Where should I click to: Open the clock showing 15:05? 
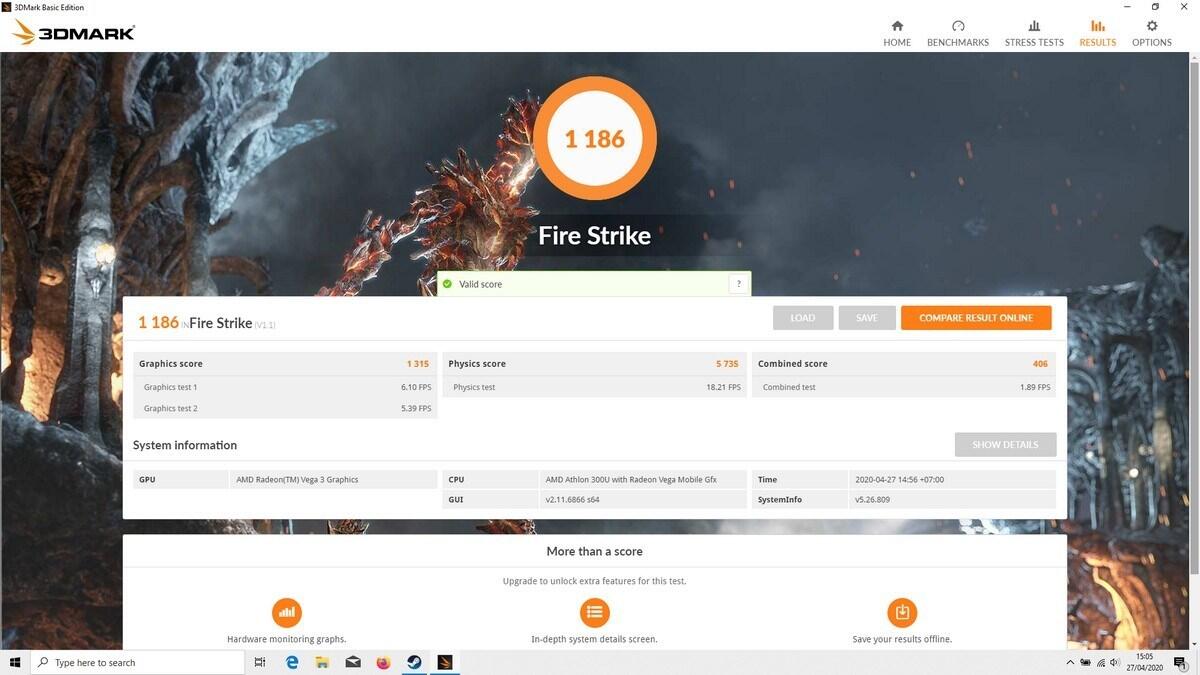point(1144,662)
